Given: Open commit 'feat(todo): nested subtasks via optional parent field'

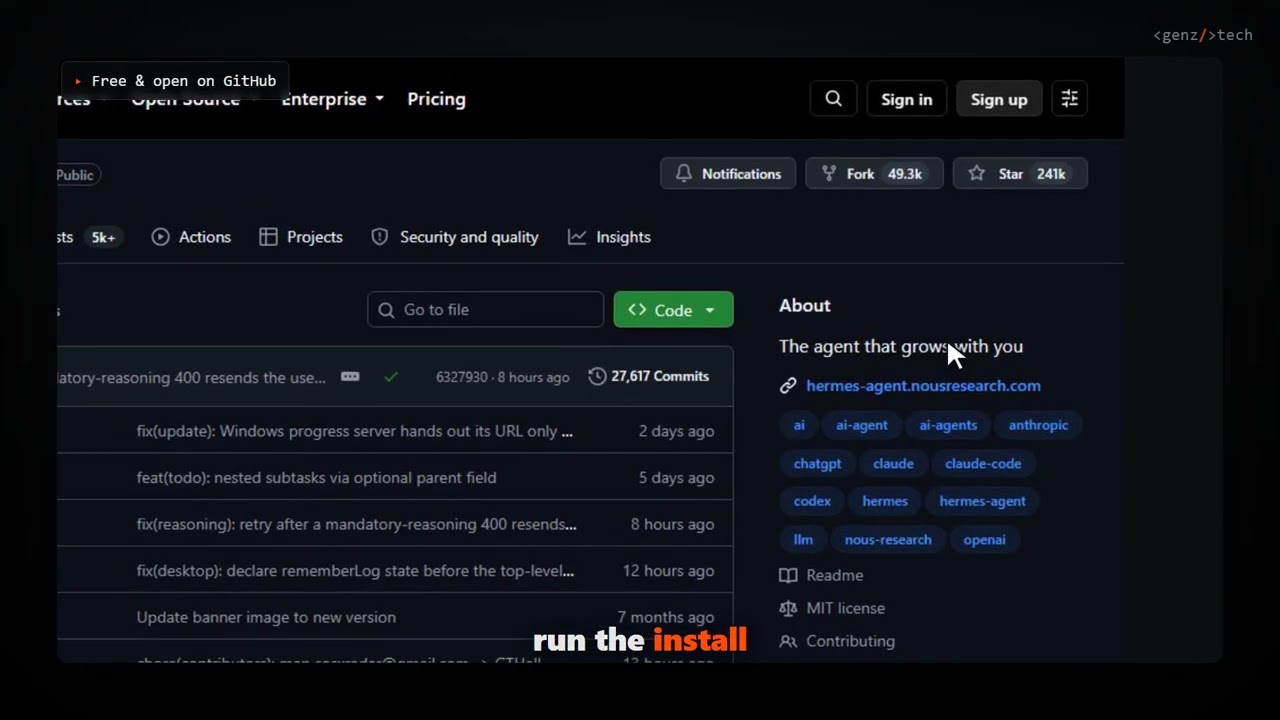Looking at the screenshot, I should click(x=316, y=477).
